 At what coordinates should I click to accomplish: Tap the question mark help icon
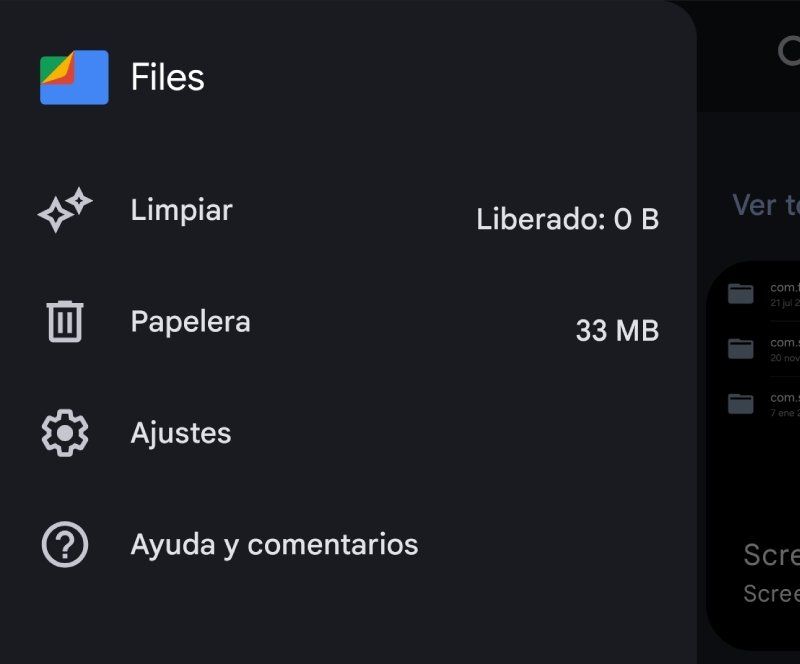(64, 544)
